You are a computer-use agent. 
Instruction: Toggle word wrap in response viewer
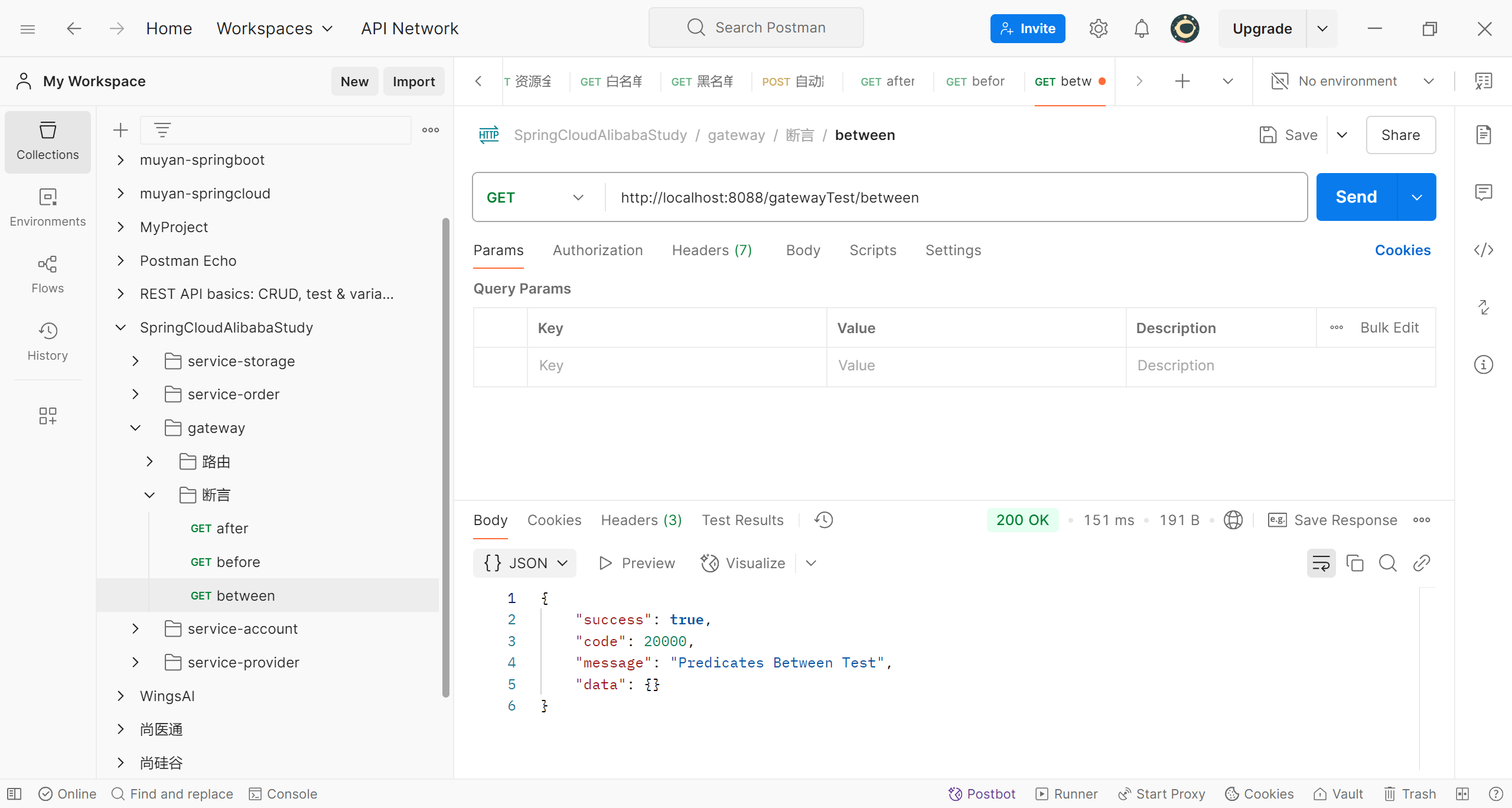coord(1321,563)
